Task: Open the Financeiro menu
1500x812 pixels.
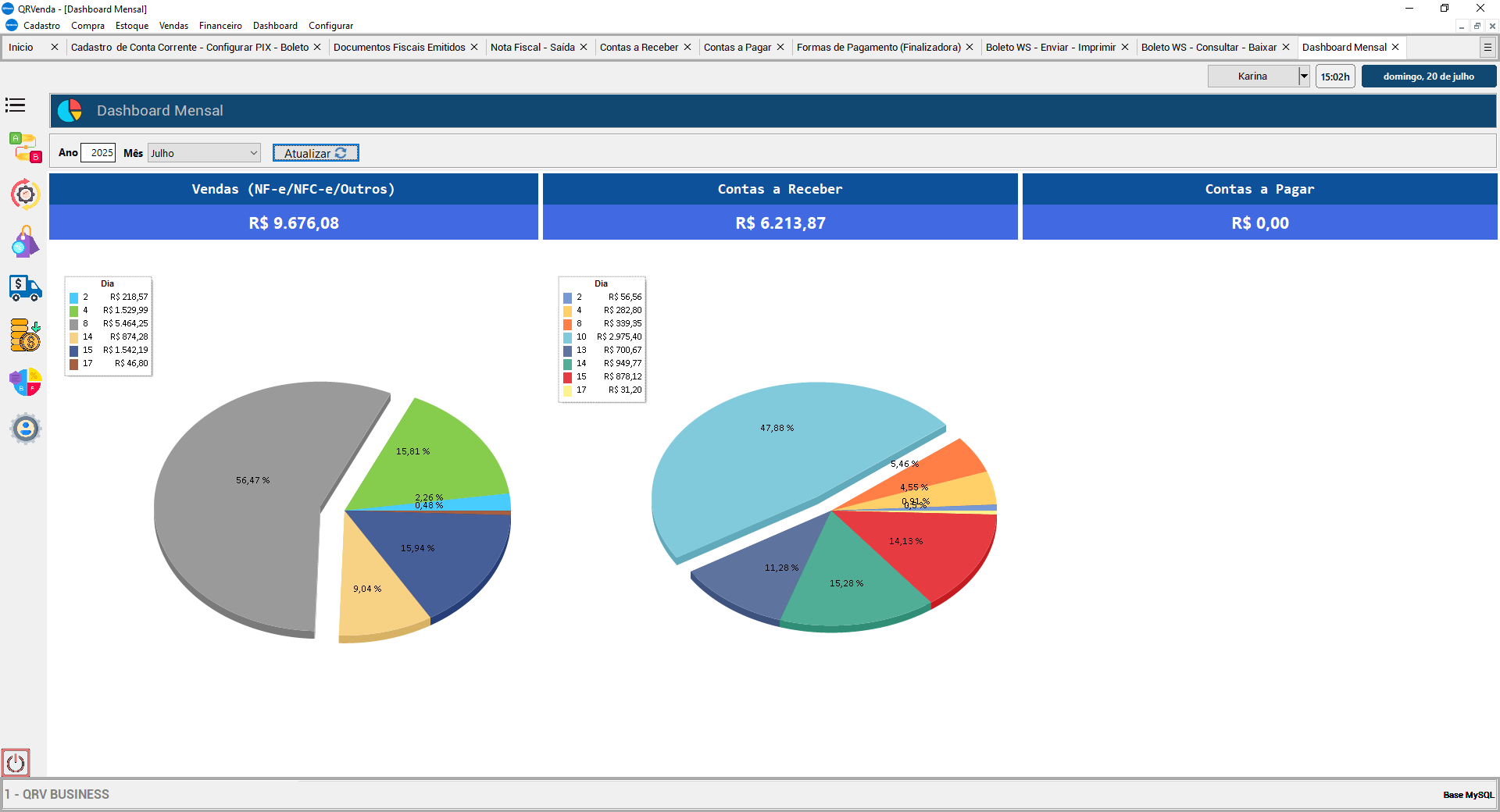Action: [220, 26]
